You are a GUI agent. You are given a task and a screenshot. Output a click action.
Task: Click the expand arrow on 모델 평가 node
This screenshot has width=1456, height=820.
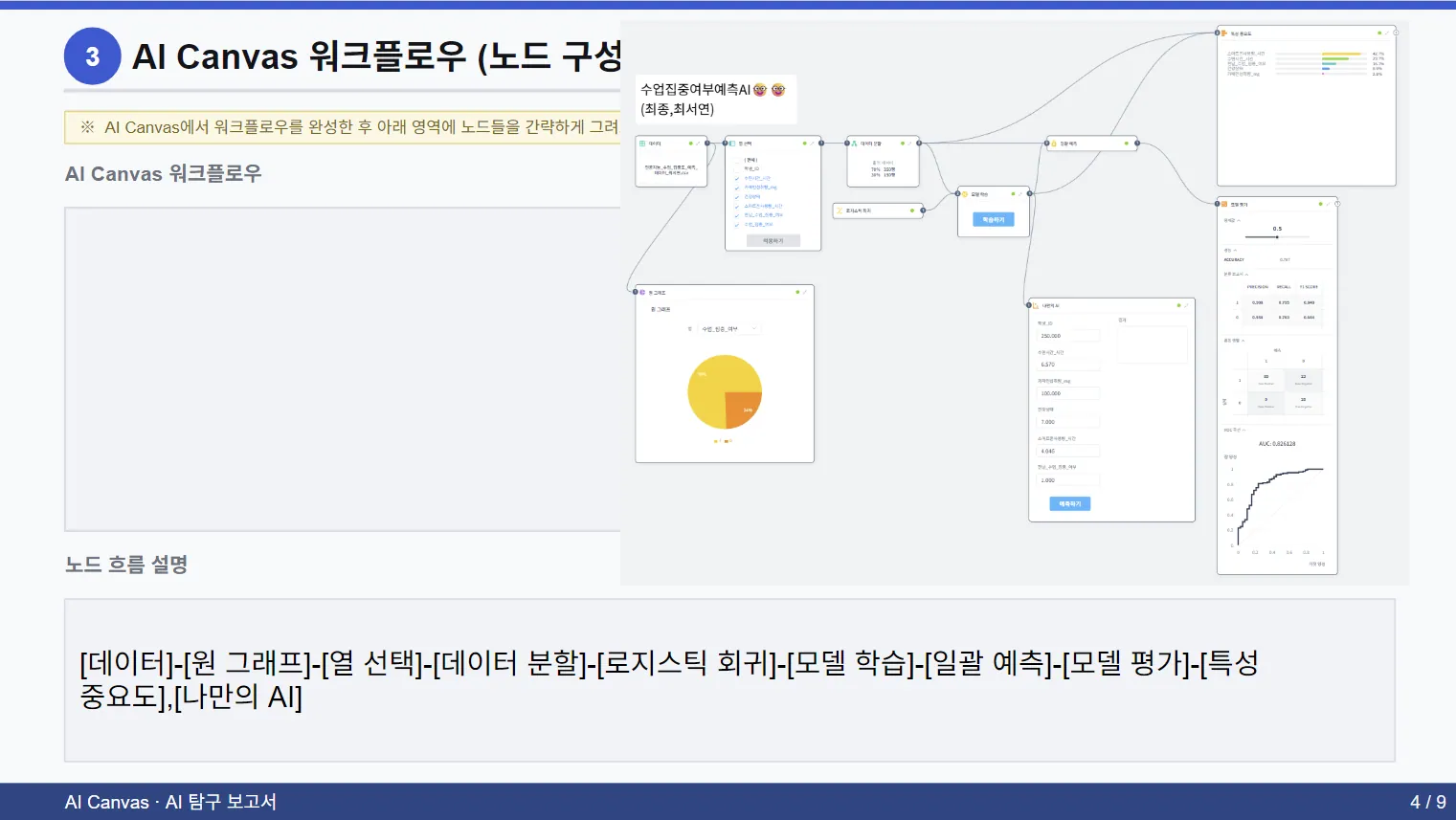[x=1328, y=204]
